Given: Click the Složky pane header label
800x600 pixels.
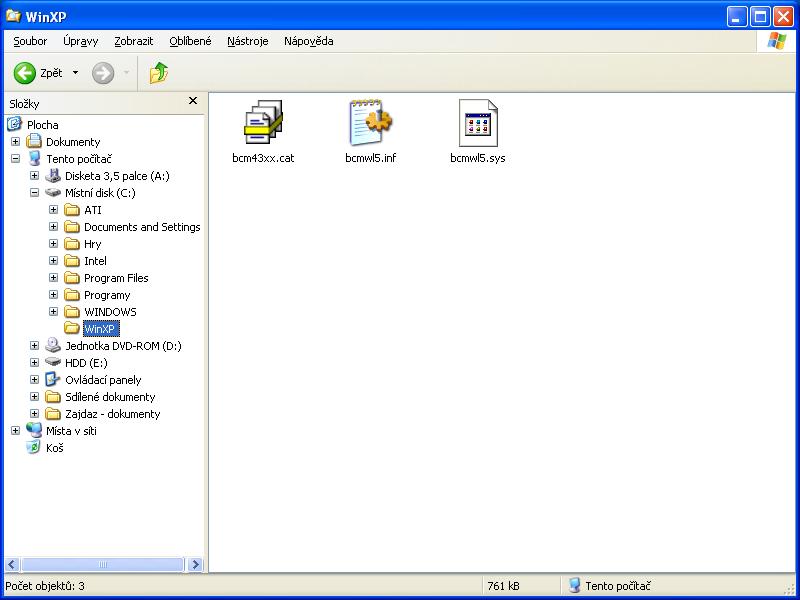Looking at the screenshot, I should [24, 104].
